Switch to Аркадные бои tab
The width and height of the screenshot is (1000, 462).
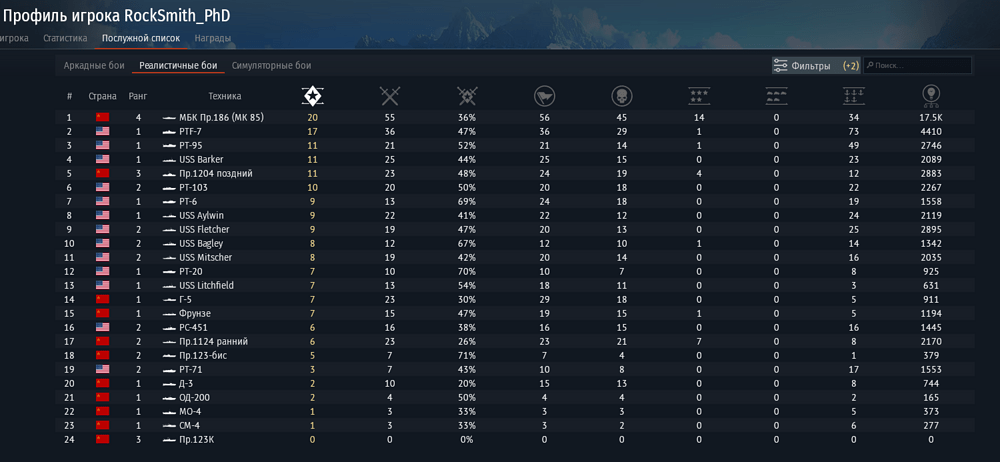[94, 66]
